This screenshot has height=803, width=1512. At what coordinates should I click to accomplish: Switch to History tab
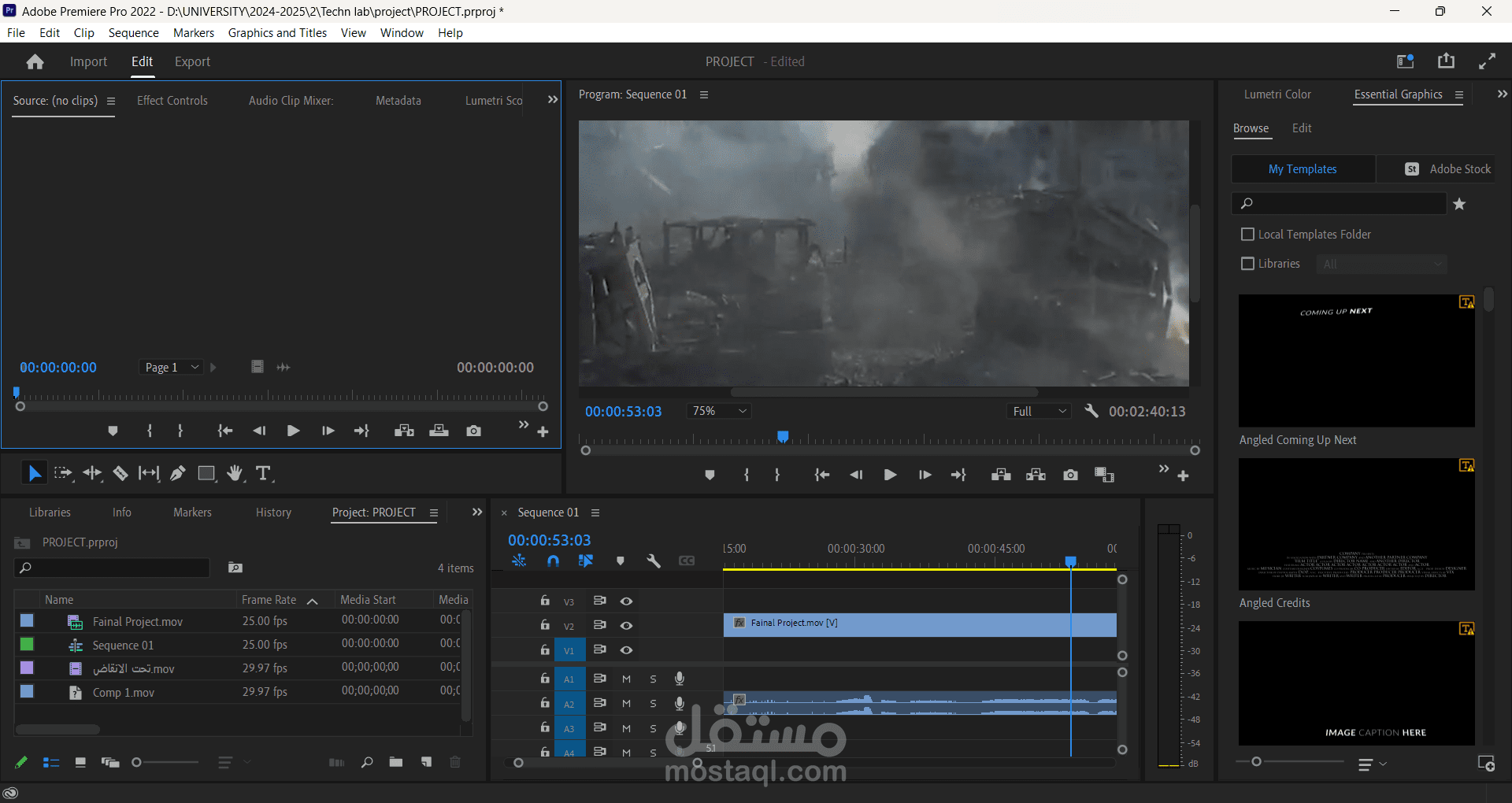tap(273, 513)
